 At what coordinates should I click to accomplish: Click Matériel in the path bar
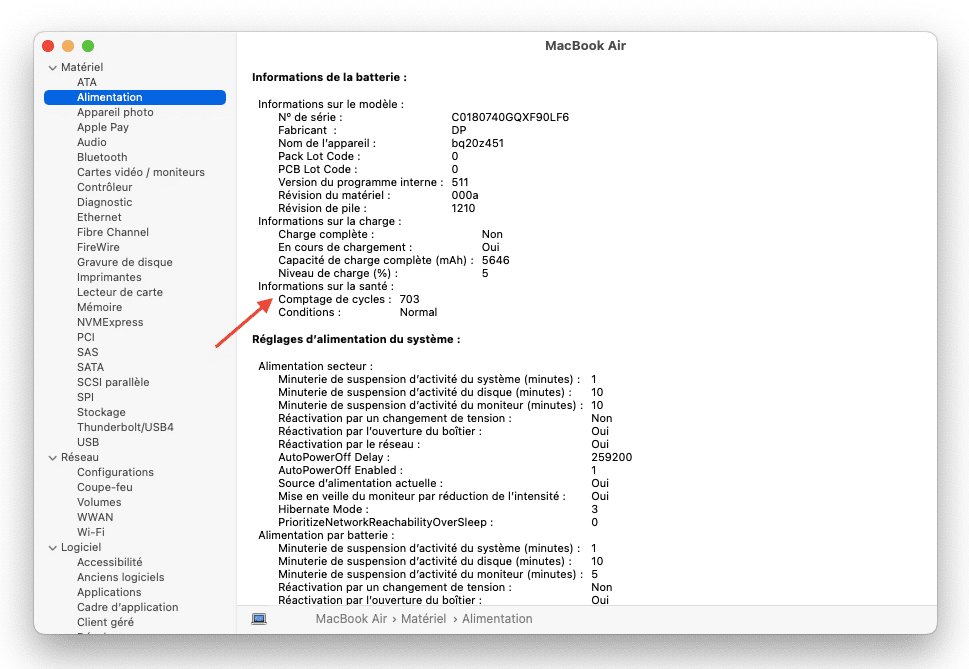[423, 619]
